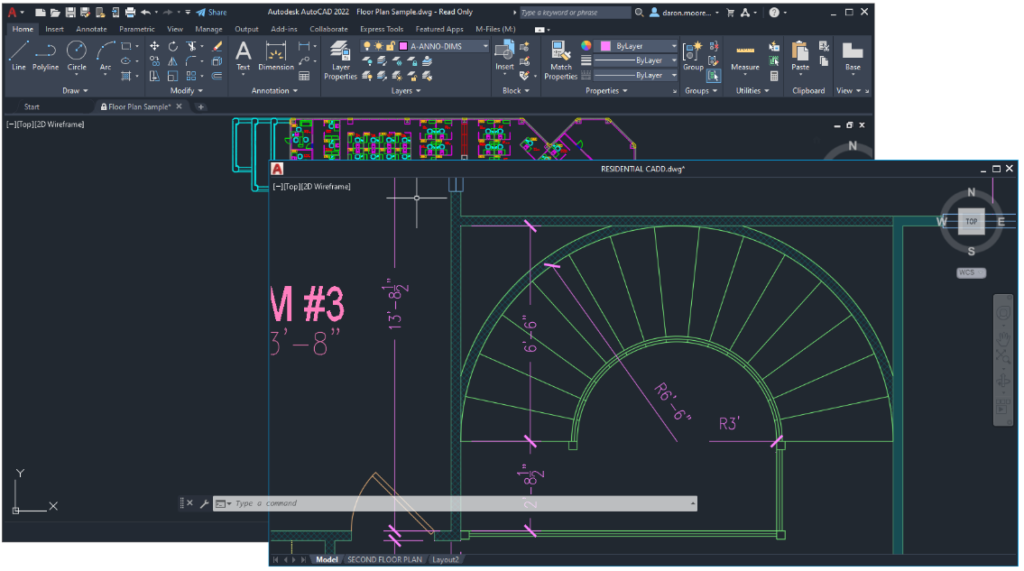Add new drawing tab with plus button
Image resolution: width=1024 pixels, height=571 pixels.
tap(200, 106)
